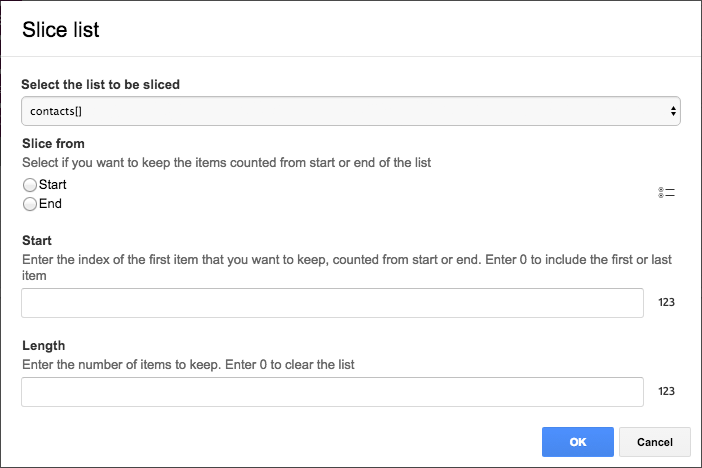Click the 123 icon beside Start field
This screenshot has height=468, width=702.
(666, 302)
